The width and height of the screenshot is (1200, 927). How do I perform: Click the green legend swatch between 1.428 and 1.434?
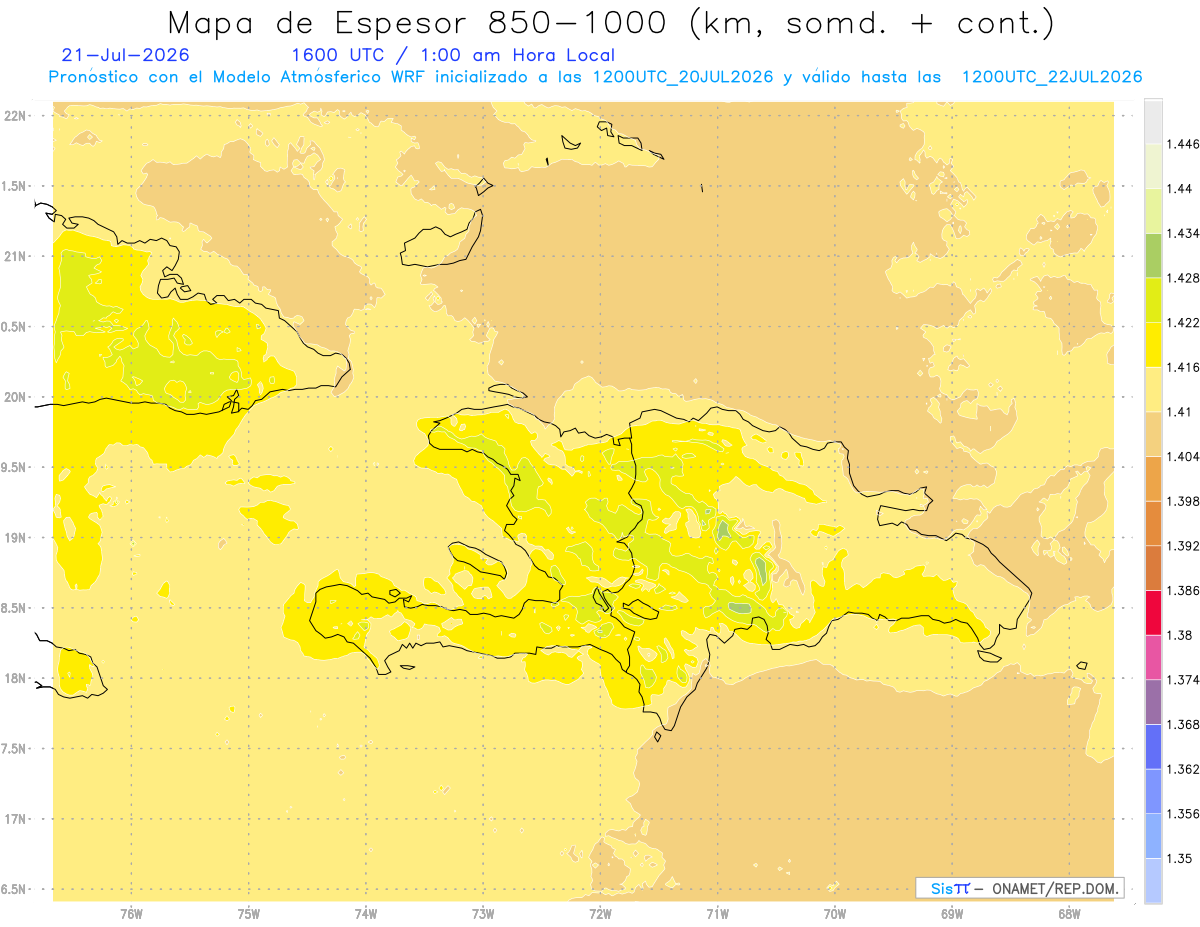1153,255
